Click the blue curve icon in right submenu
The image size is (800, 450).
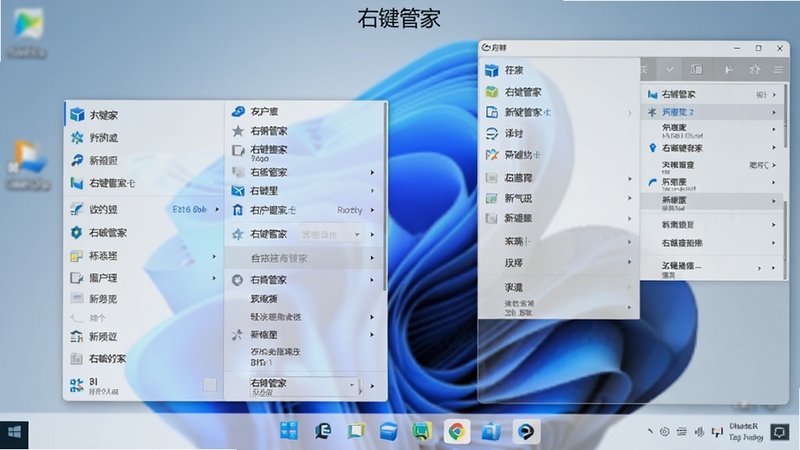(x=652, y=182)
